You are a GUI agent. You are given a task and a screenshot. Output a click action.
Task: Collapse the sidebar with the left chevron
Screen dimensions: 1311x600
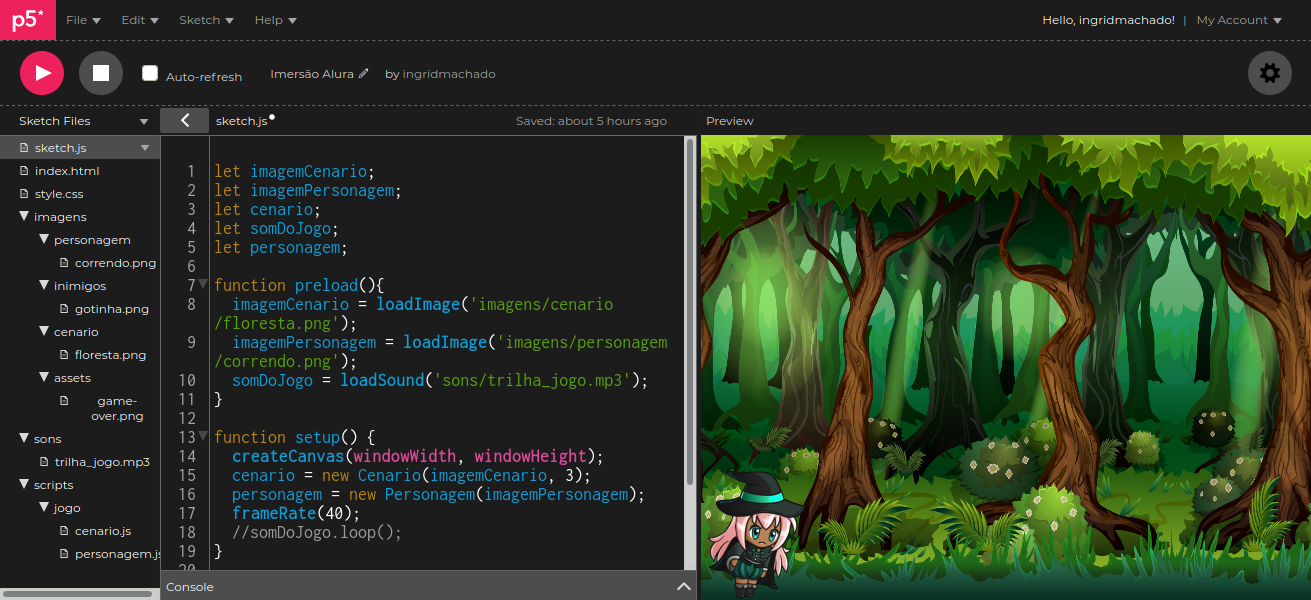tap(184, 121)
